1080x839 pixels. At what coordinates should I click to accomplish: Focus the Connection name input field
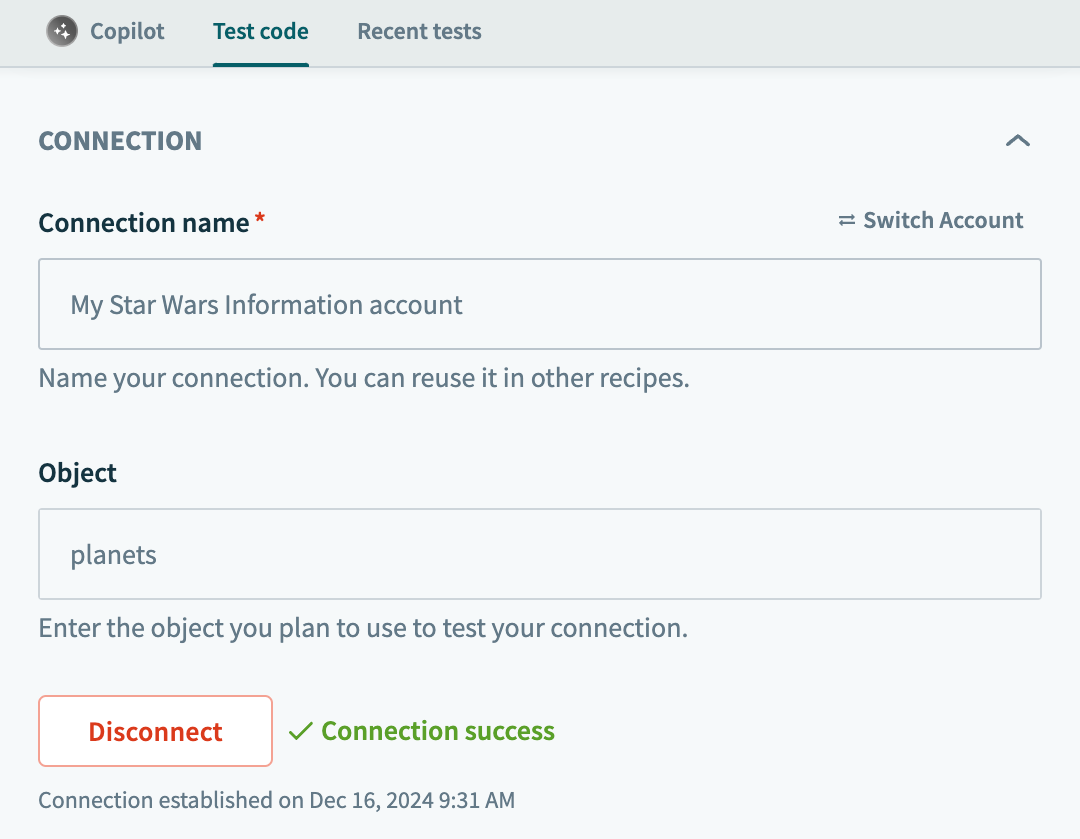click(x=540, y=304)
